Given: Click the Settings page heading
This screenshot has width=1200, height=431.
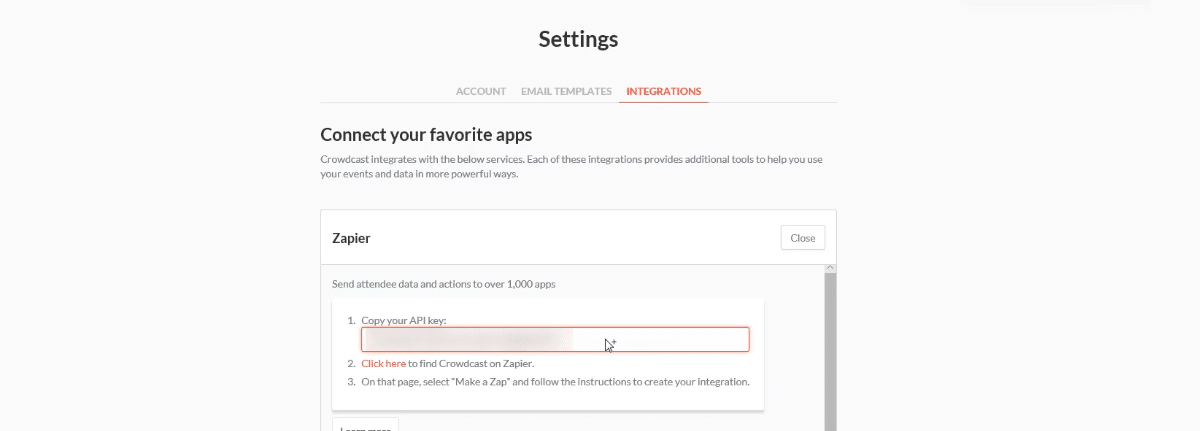Looking at the screenshot, I should [578, 39].
